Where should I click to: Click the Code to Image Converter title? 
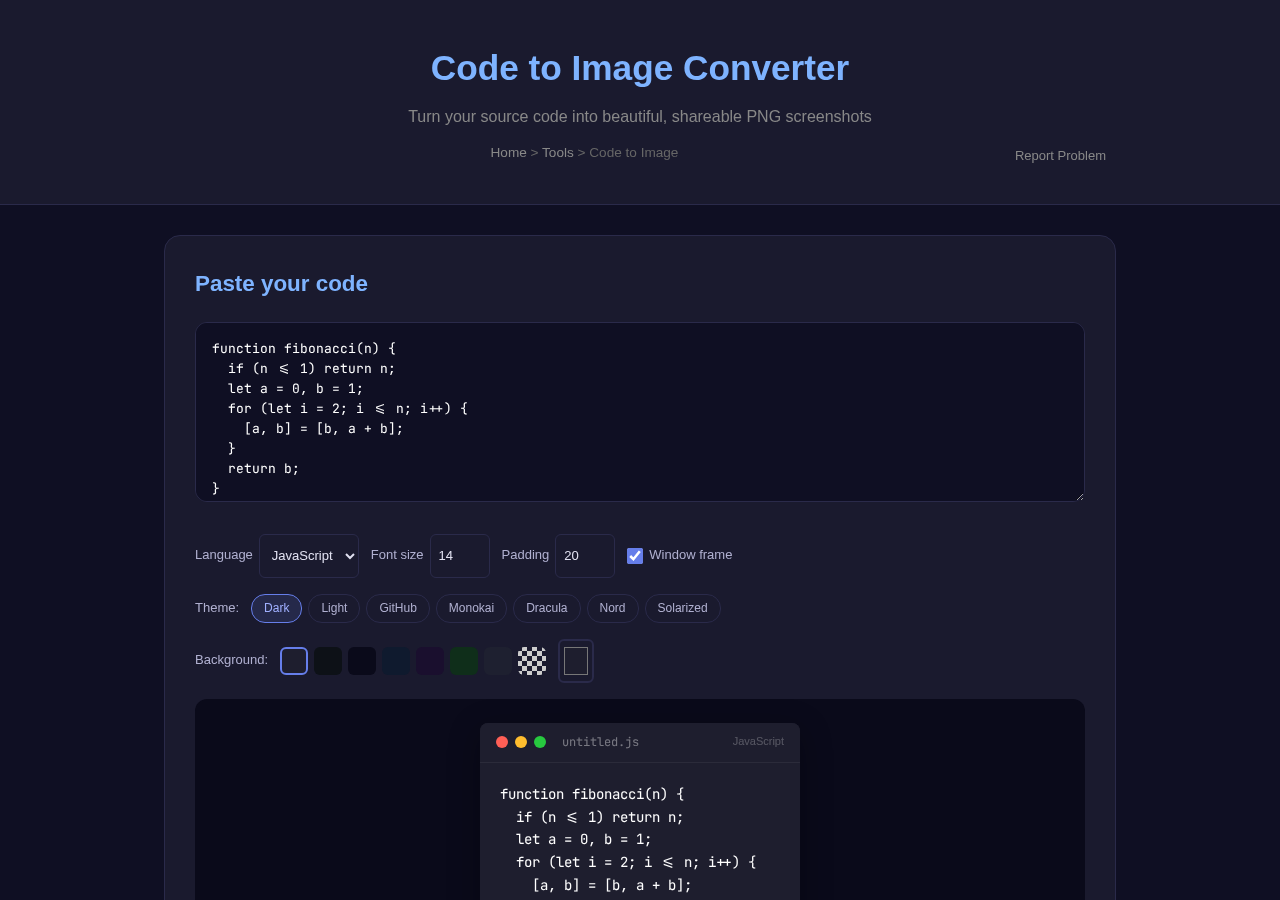click(640, 68)
